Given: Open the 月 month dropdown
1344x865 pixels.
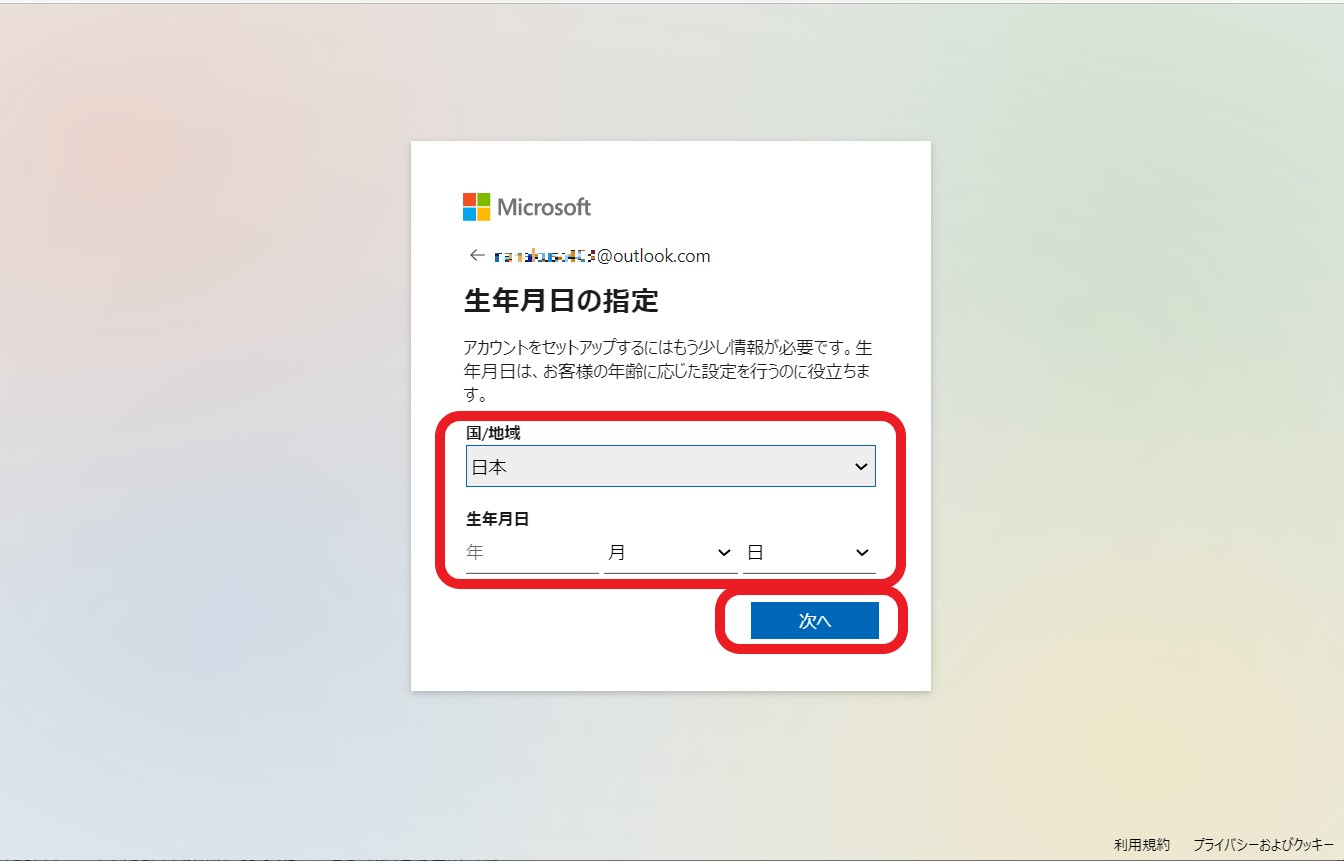Looking at the screenshot, I should pos(671,552).
